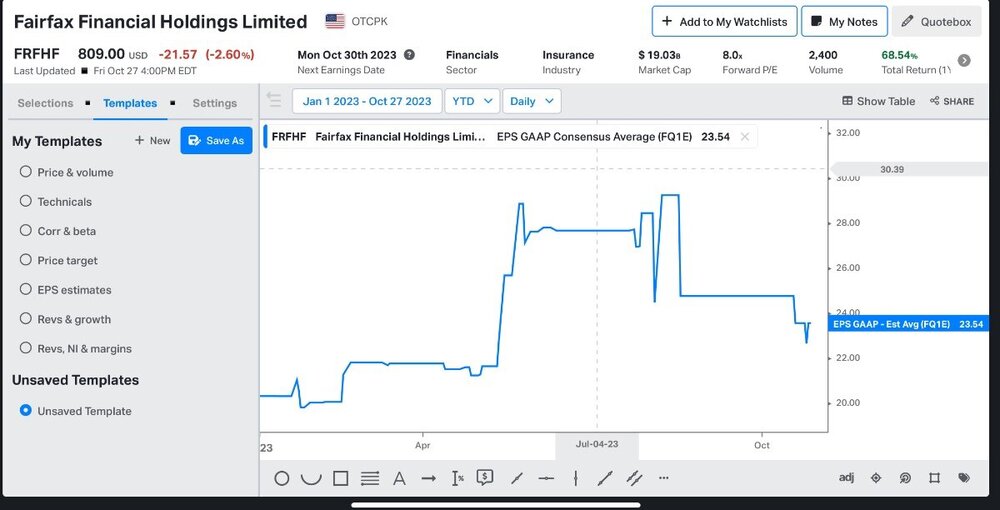1000x510 pixels.
Task: Select Corr & beta template
Action: (58, 231)
